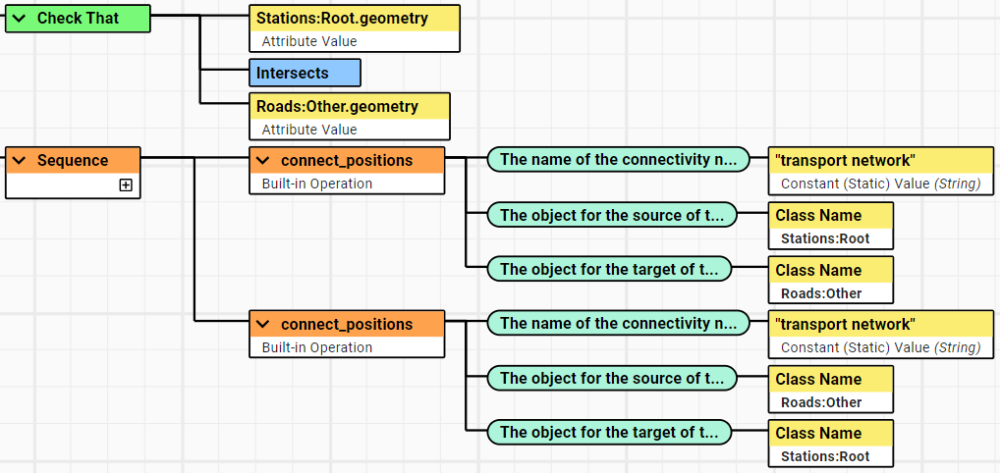Click first connectivity network name parameter
This screenshot has width=1000, height=473.
pos(618,160)
